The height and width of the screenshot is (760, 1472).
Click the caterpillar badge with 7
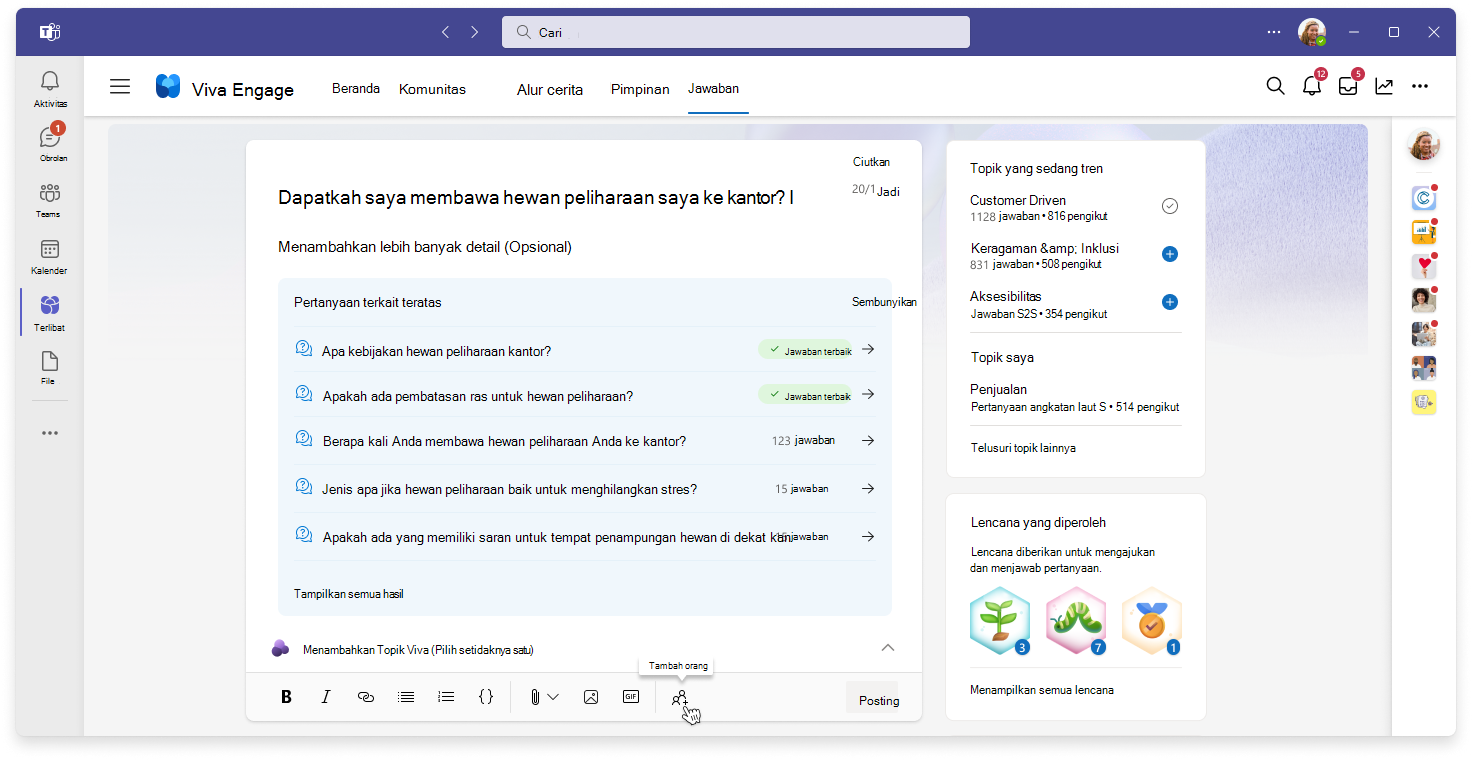coord(1076,622)
